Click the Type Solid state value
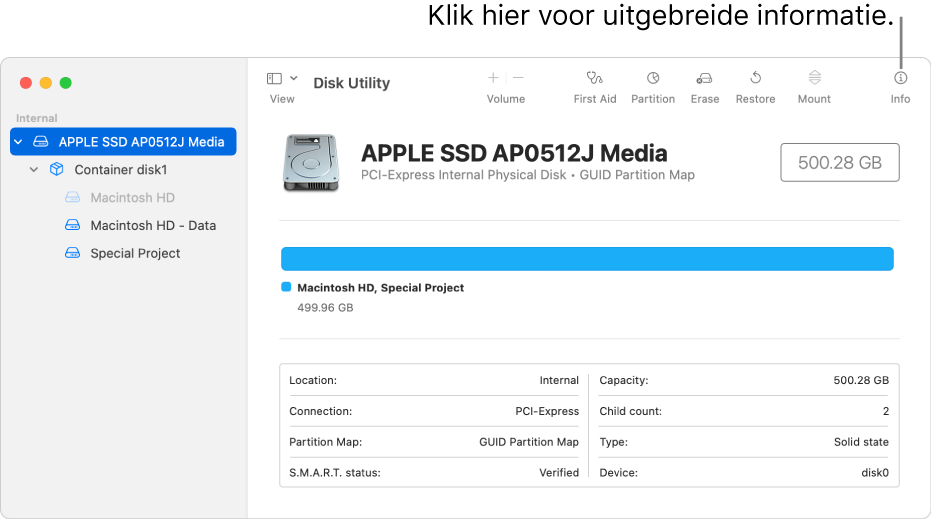931x519 pixels. click(x=861, y=442)
